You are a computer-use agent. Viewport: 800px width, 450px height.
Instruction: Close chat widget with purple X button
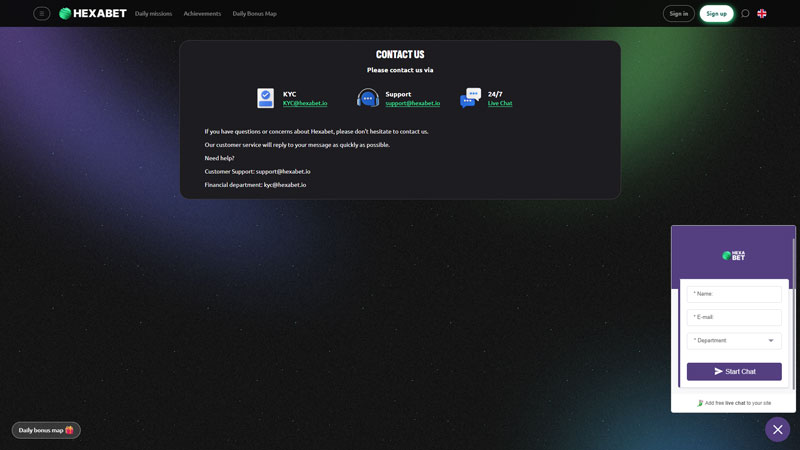[778, 430]
